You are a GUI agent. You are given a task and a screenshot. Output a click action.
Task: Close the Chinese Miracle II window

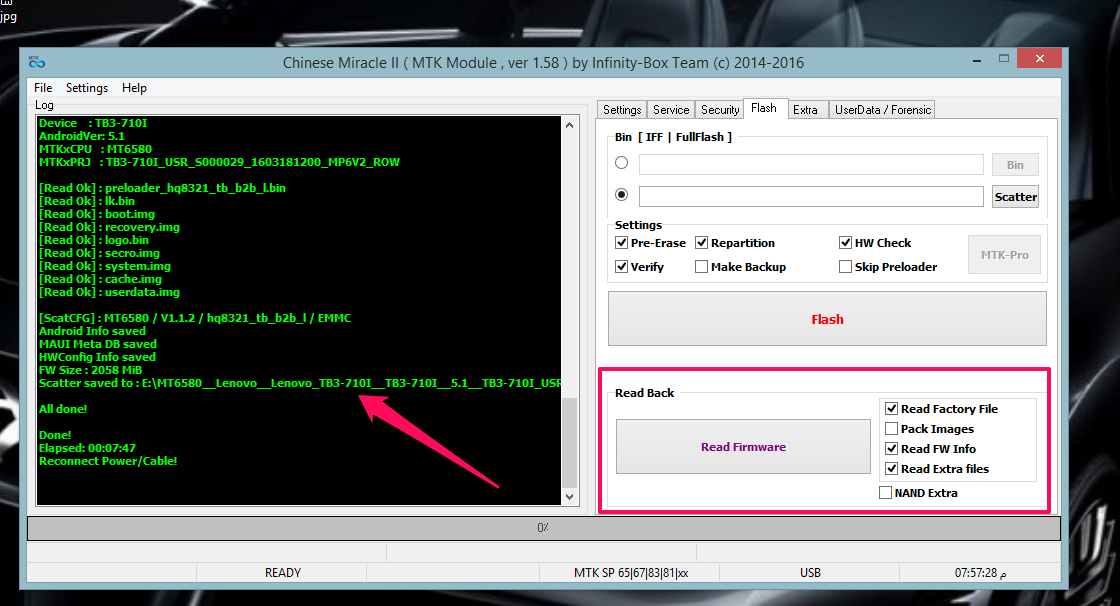pos(1040,59)
